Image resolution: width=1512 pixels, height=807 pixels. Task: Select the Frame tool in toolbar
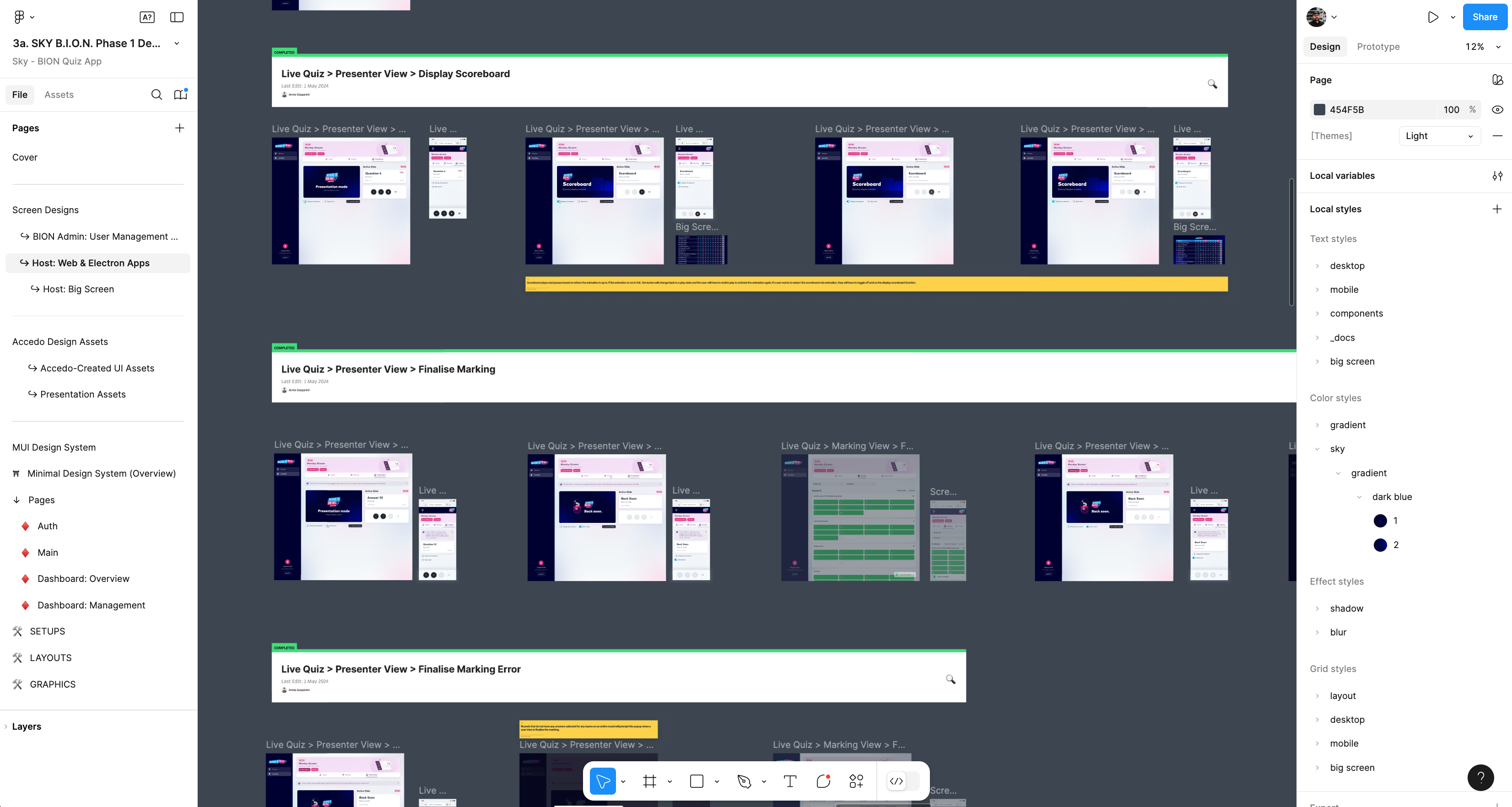coord(649,781)
